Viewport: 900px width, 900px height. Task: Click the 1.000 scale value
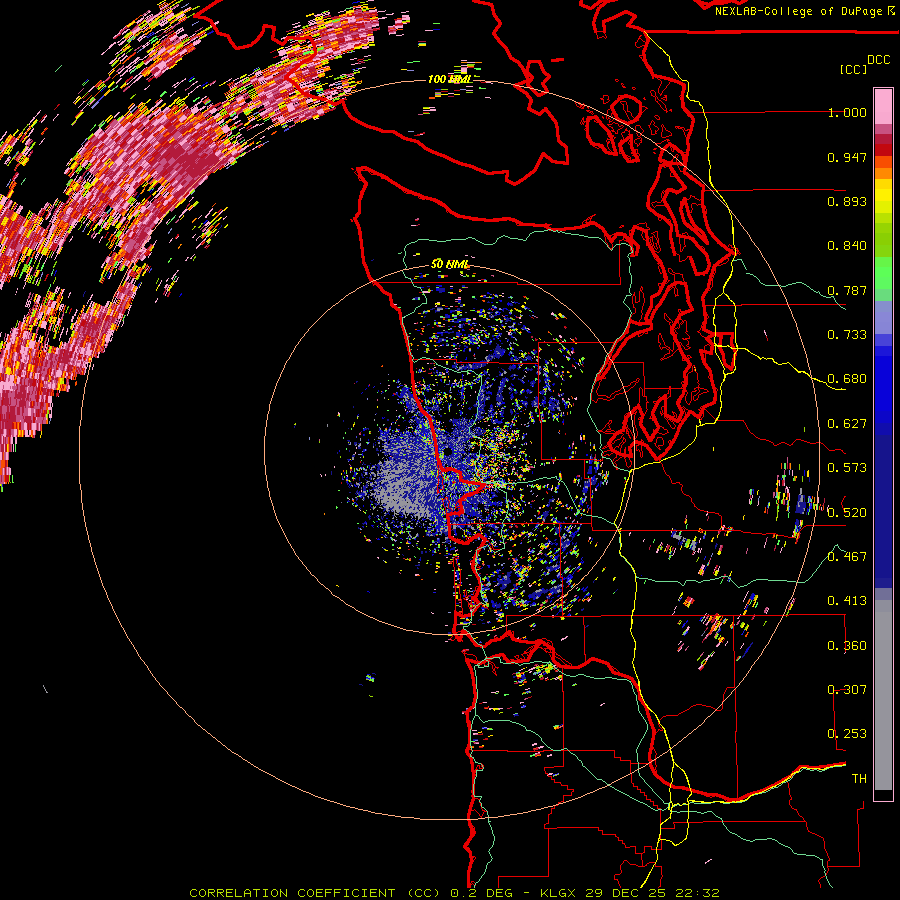847,113
